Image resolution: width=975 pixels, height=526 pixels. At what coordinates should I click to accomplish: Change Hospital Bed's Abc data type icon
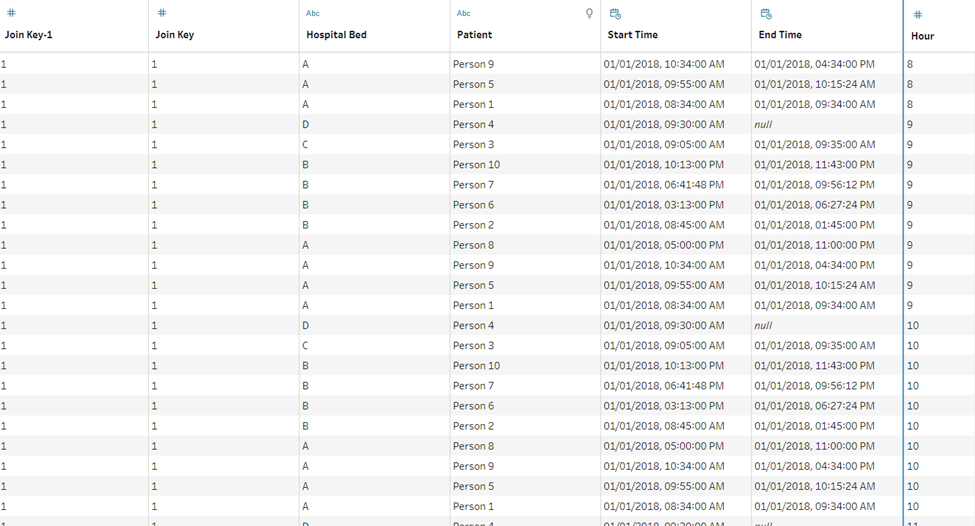(313, 14)
